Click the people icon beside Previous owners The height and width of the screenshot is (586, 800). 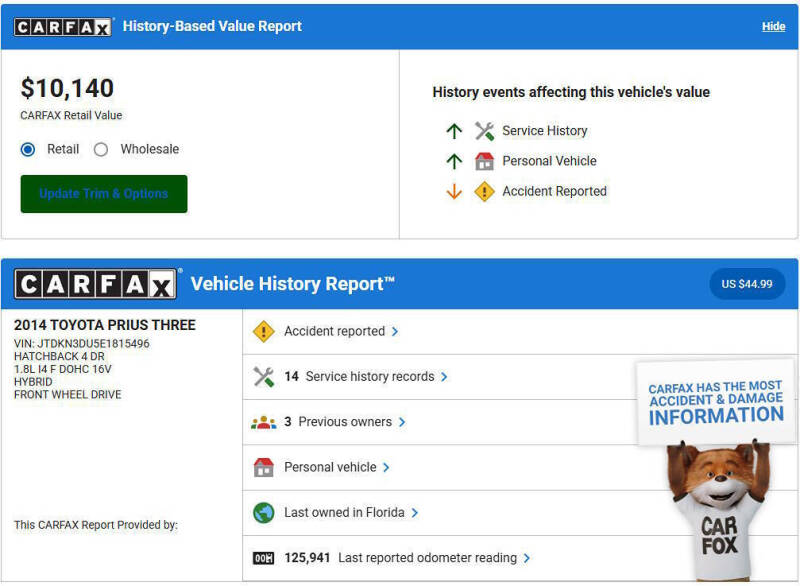tap(263, 422)
